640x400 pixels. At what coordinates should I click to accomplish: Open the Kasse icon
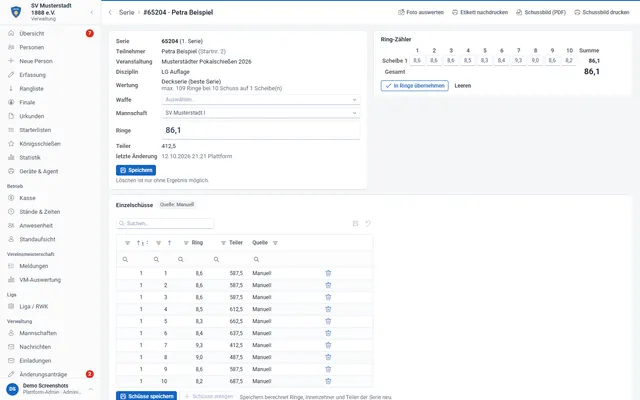[x=11, y=198]
